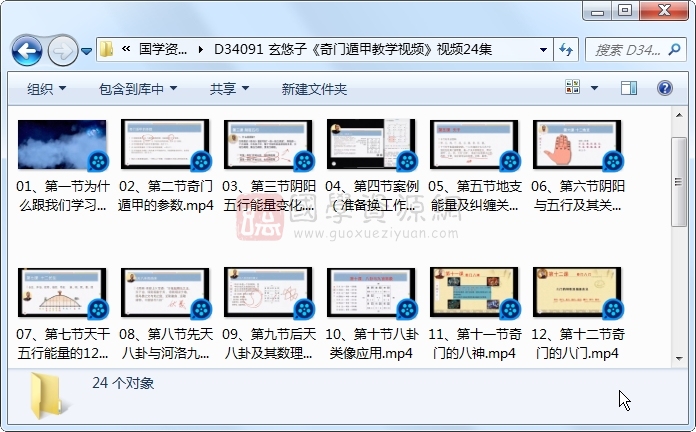Select 国学资... breadcrumb segment
Viewport: 696px width, 432px height.
162,49
